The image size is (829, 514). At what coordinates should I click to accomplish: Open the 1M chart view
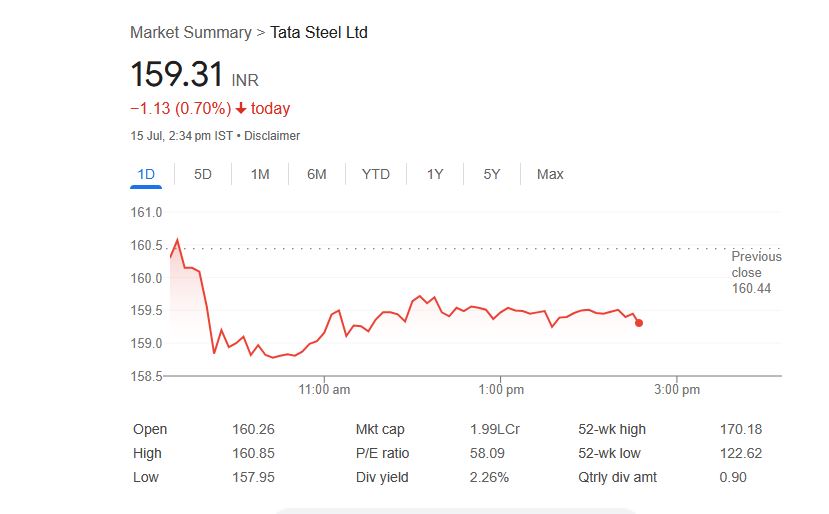260,175
